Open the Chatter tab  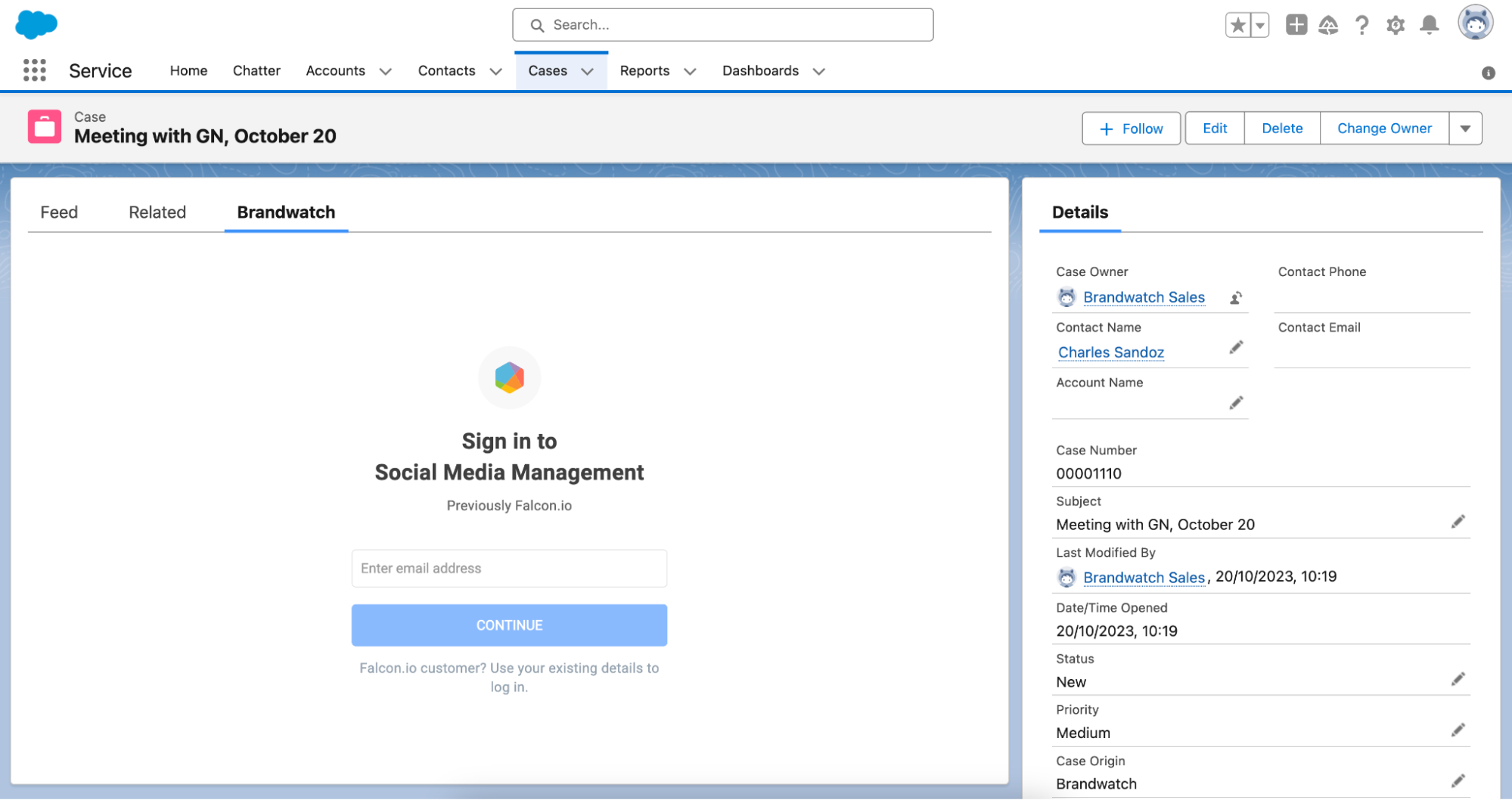(x=256, y=71)
